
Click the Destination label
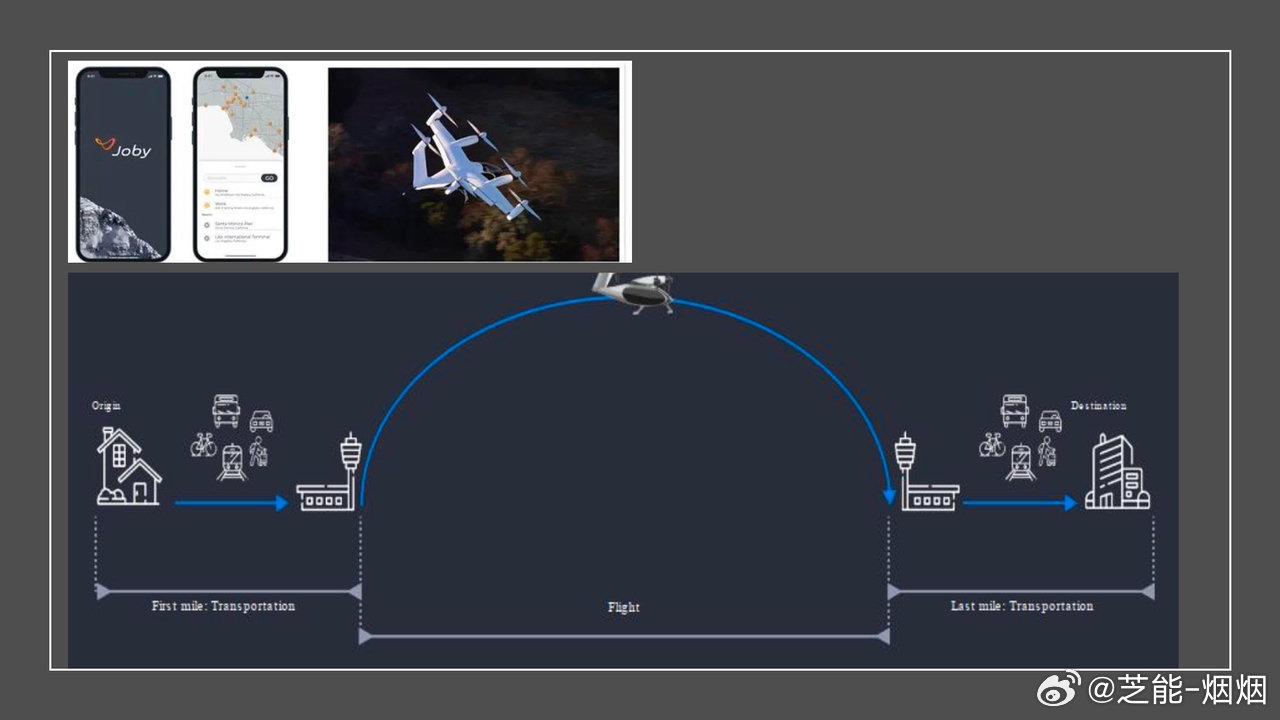pyautogui.click(x=1099, y=406)
